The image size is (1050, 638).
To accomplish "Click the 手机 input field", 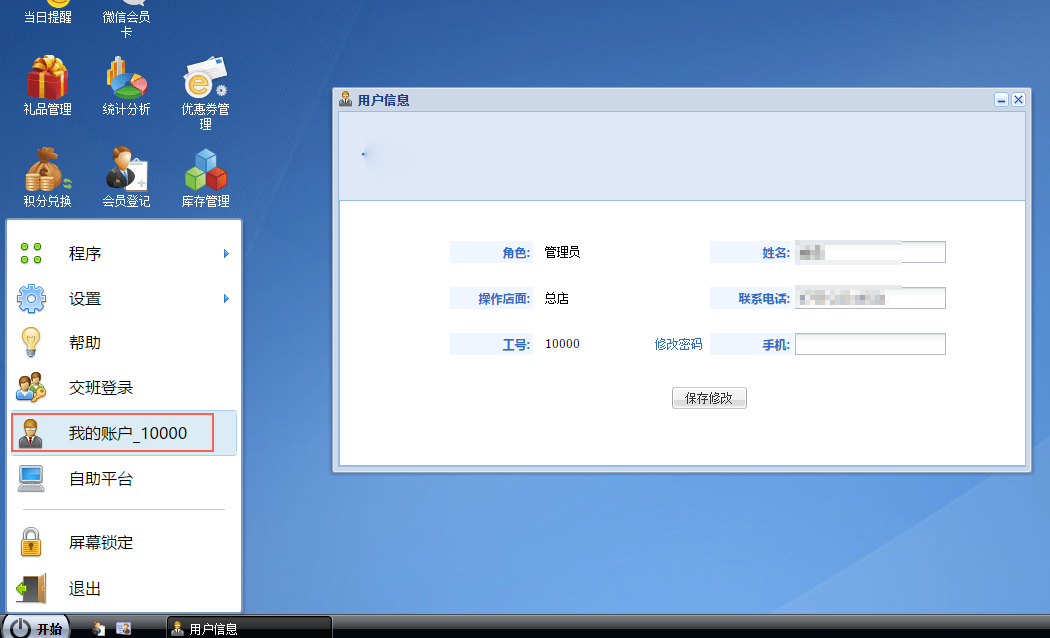I will click(x=869, y=344).
